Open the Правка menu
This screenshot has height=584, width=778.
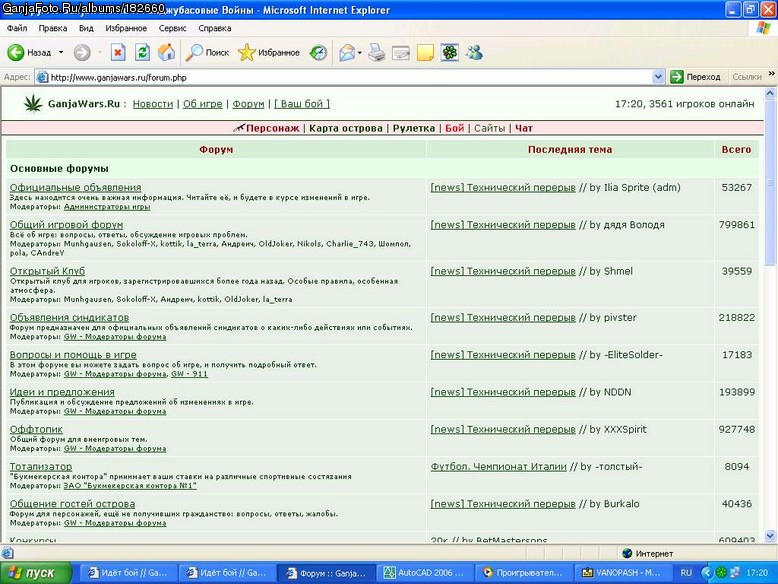tap(53, 28)
